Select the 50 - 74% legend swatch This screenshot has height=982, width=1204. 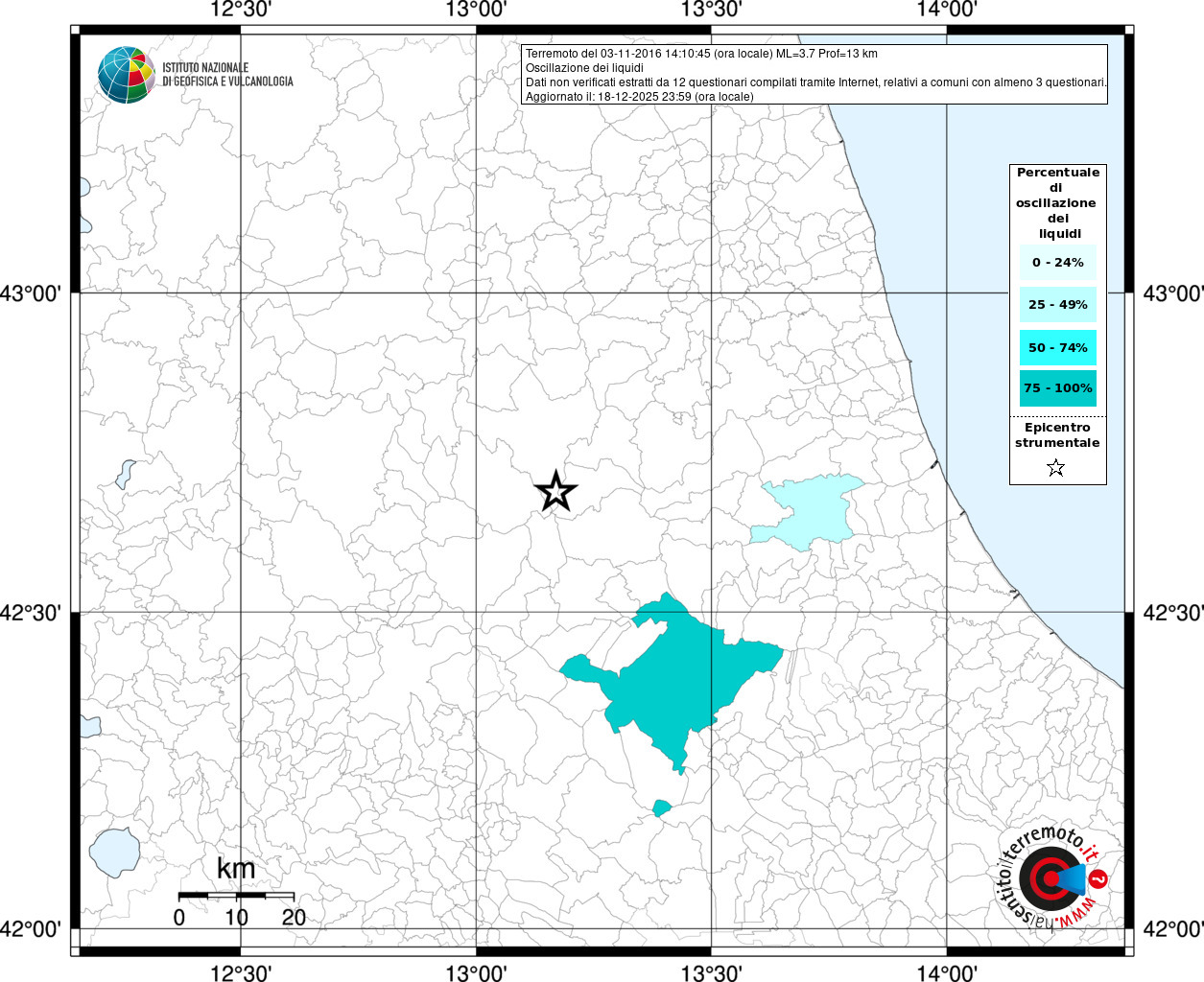[x=1058, y=347]
